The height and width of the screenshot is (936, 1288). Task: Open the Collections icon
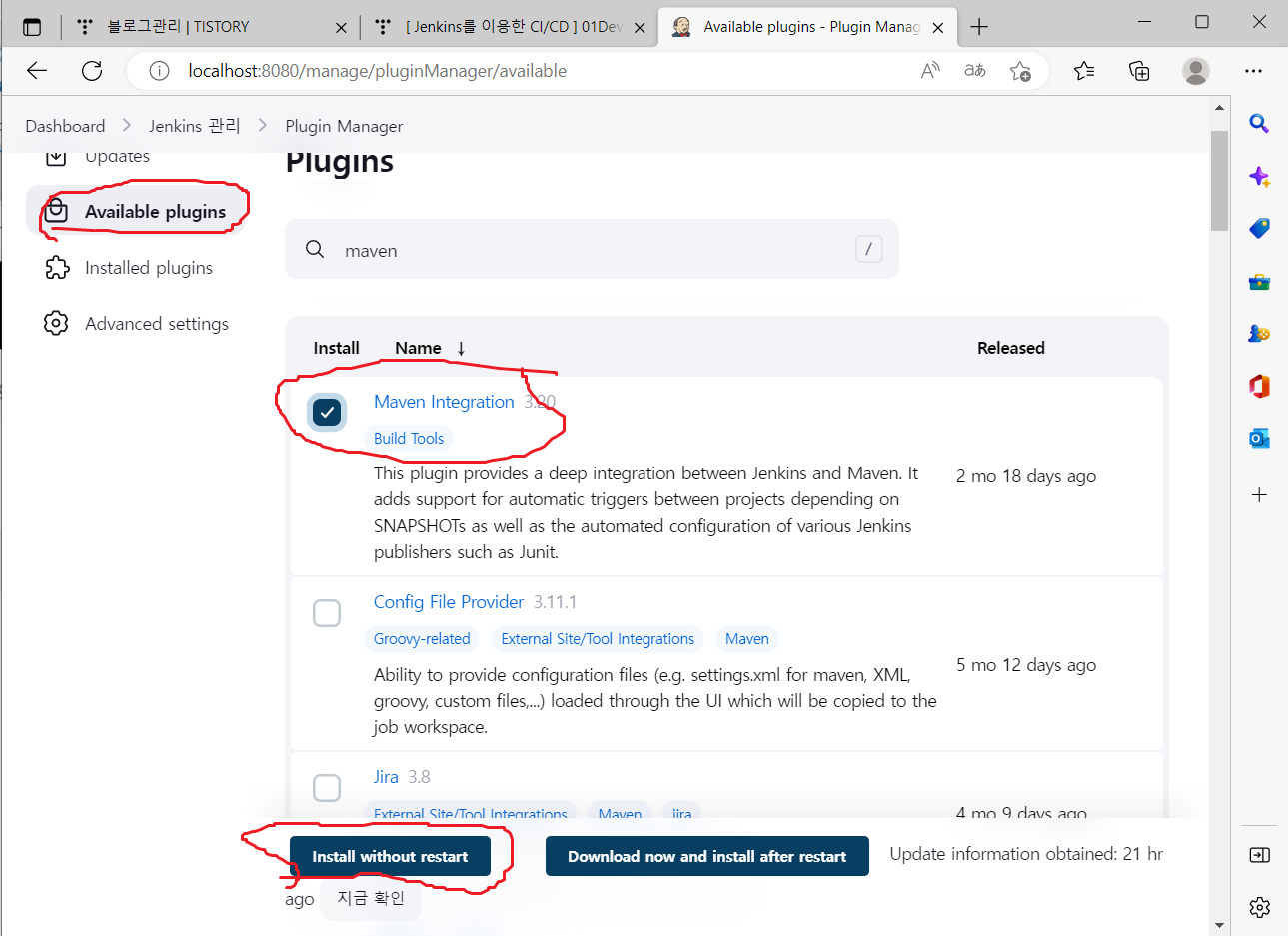pyautogui.click(x=1139, y=70)
